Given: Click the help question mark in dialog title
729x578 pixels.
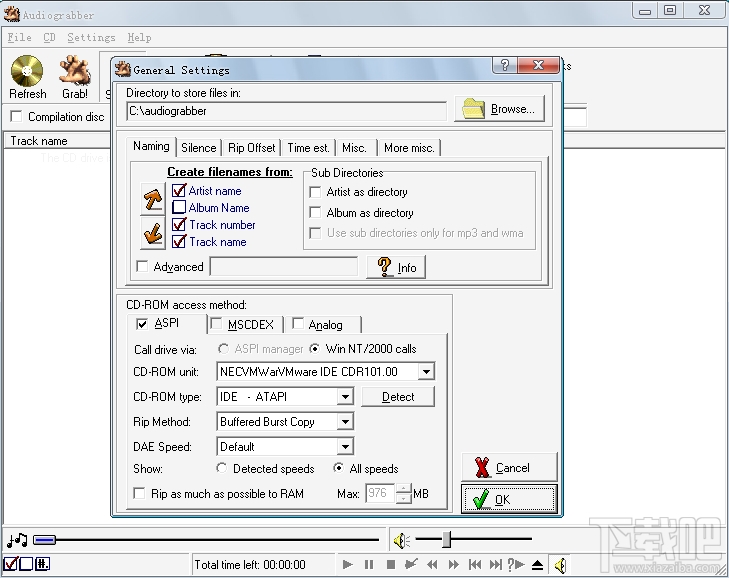Looking at the screenshot, I should point(504,65).
